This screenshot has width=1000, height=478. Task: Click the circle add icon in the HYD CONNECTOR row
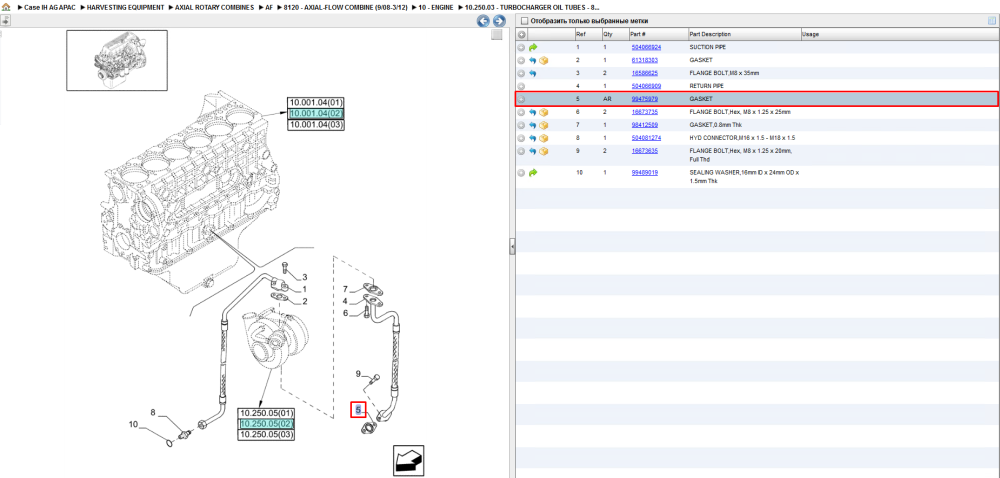click(521, 138)
